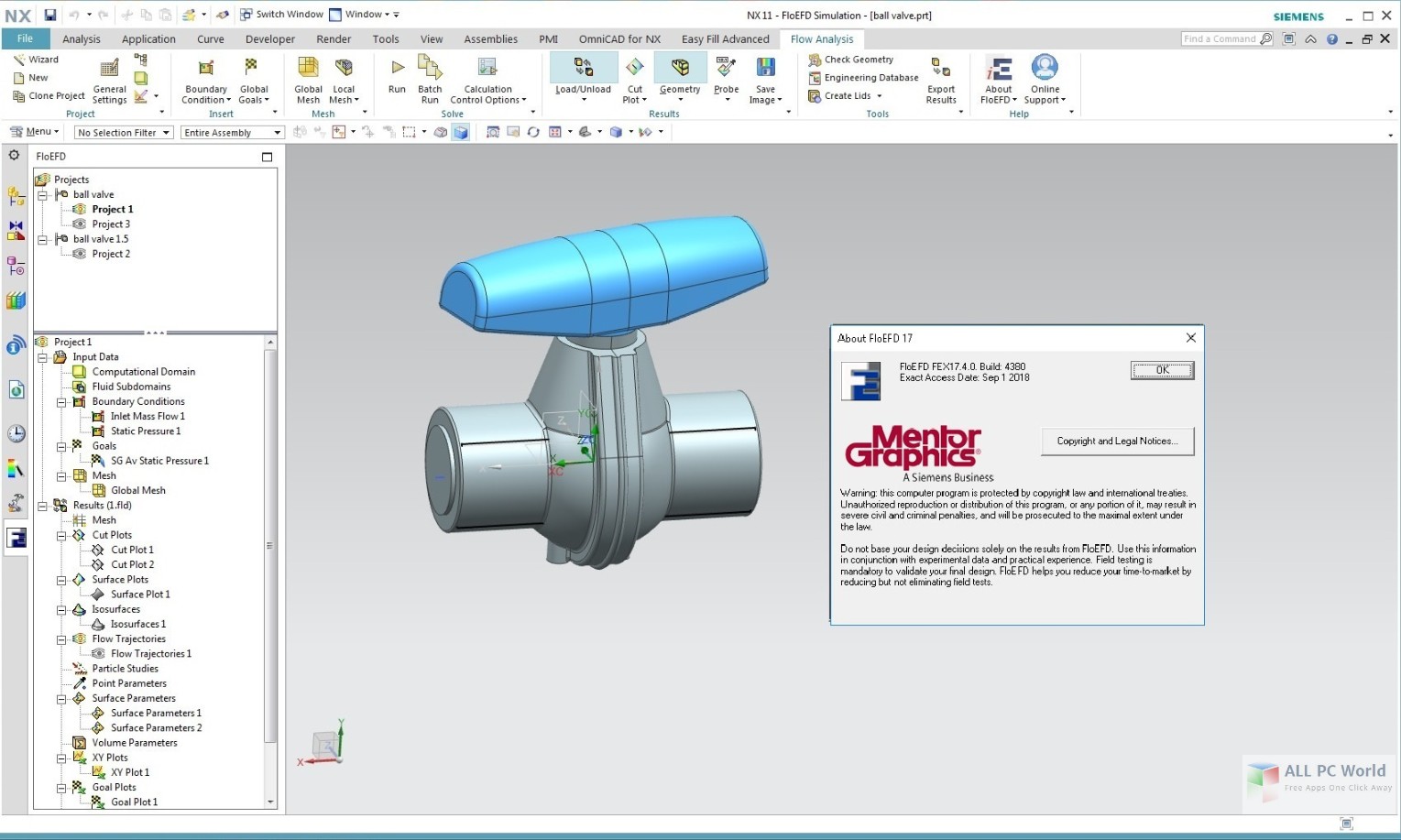Start a Batch Run
Image resolution: width=1401 pixels, height=840 pixels.
point(430,80)
